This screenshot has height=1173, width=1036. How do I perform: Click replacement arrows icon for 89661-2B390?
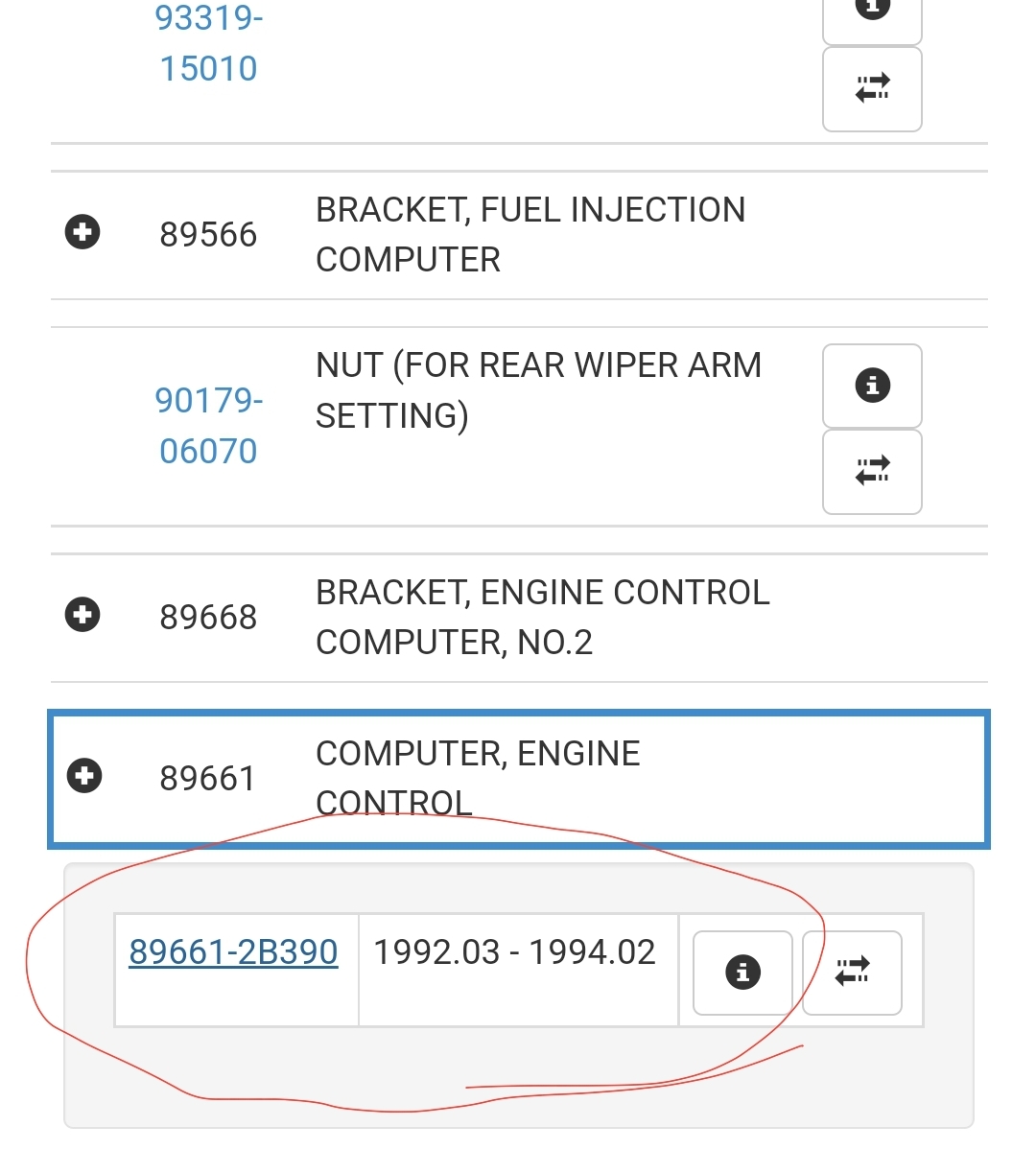(x=852, y=972)
